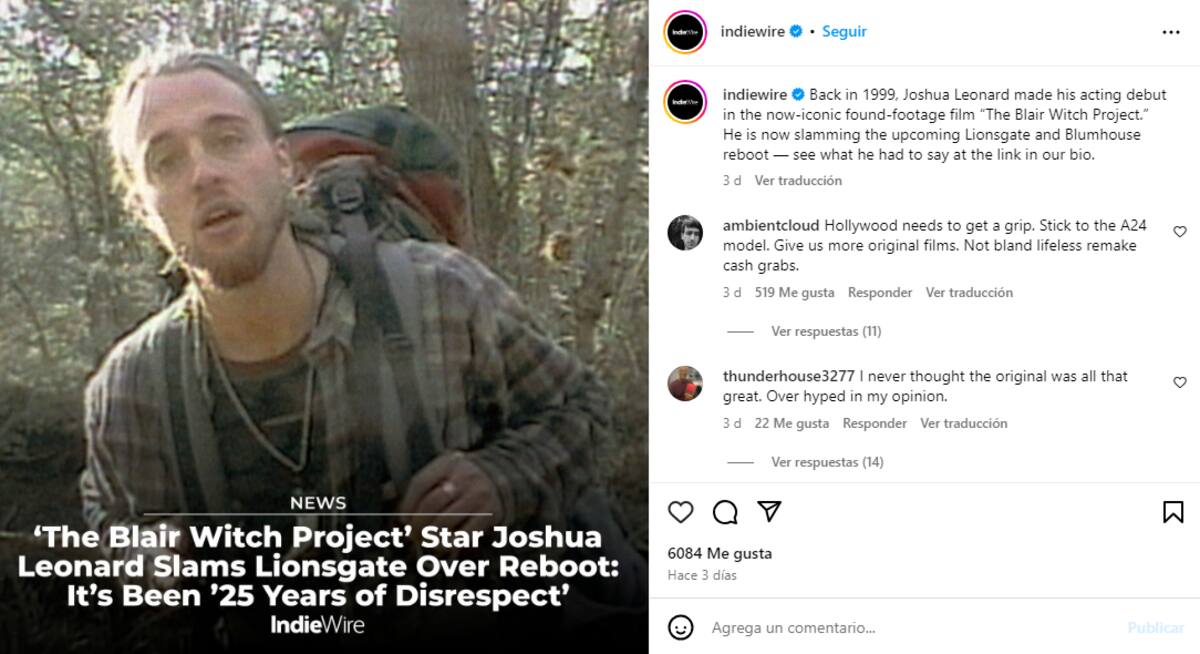Open ambientcloud's avatar
This screenshot has width=1200, height=654.
(x=685, y=232)
